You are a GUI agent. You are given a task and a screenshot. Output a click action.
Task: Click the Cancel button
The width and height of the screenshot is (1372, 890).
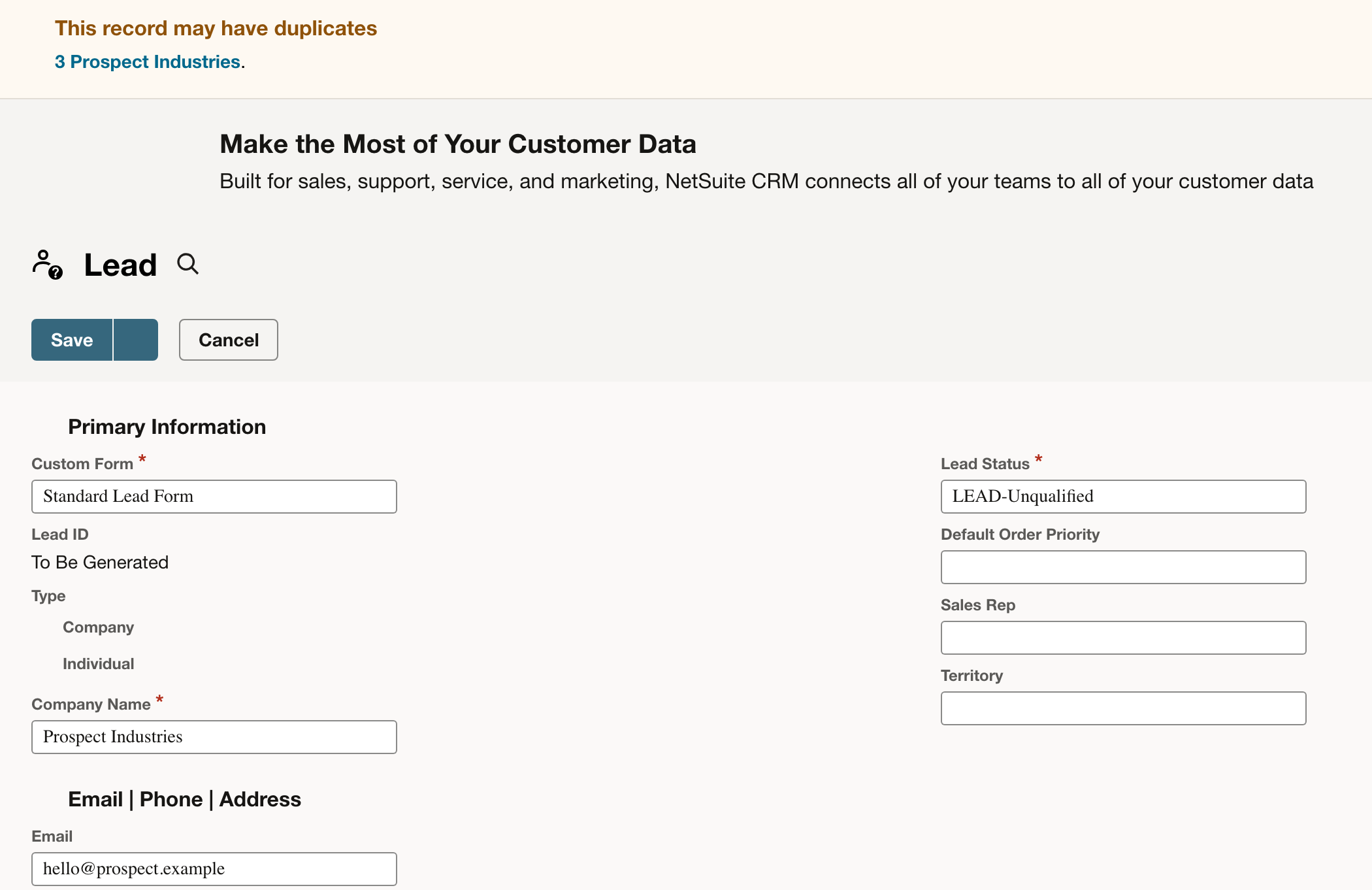click(x=229, y=340)
